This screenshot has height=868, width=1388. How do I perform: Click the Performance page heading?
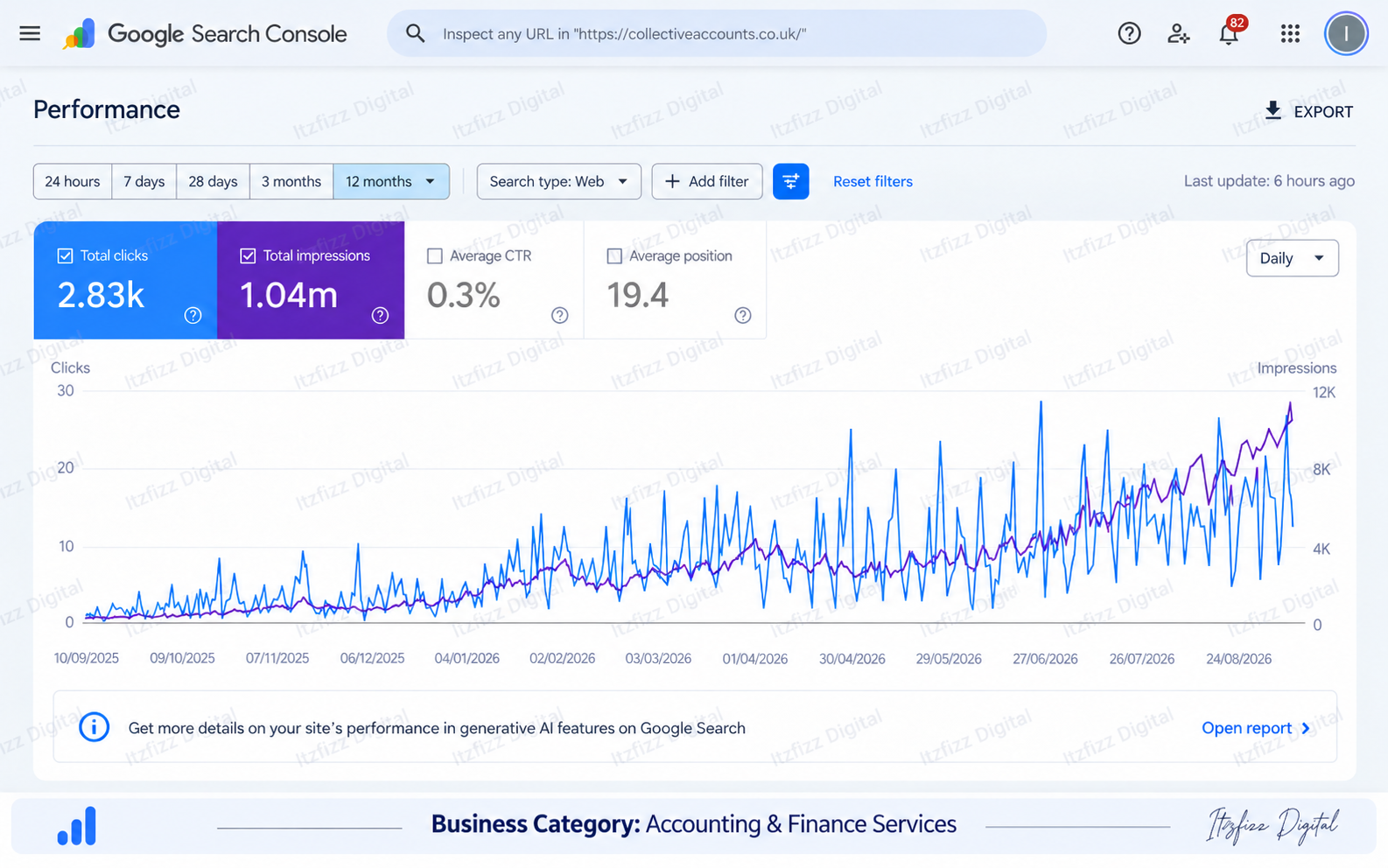pos(107,109)
